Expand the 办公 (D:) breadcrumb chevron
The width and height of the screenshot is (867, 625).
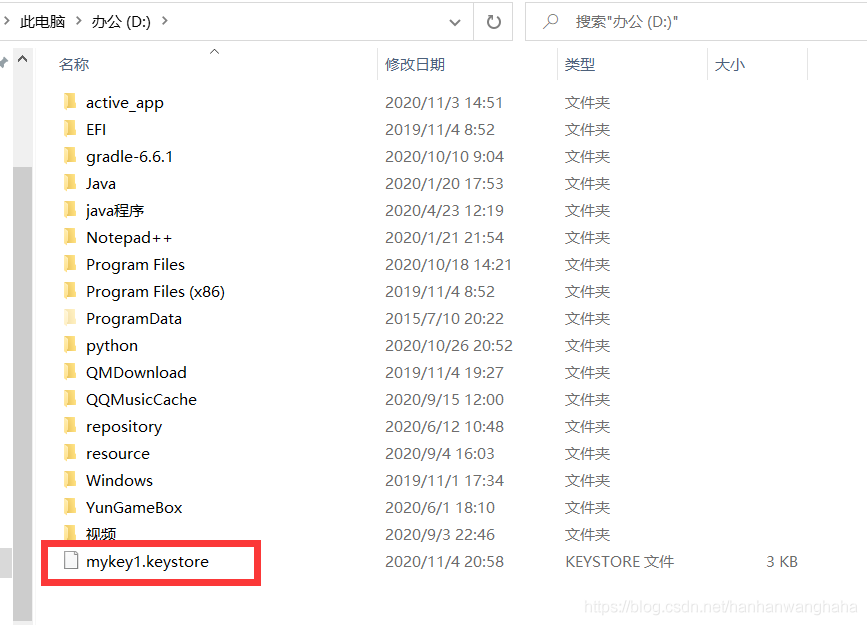point(165,21)
